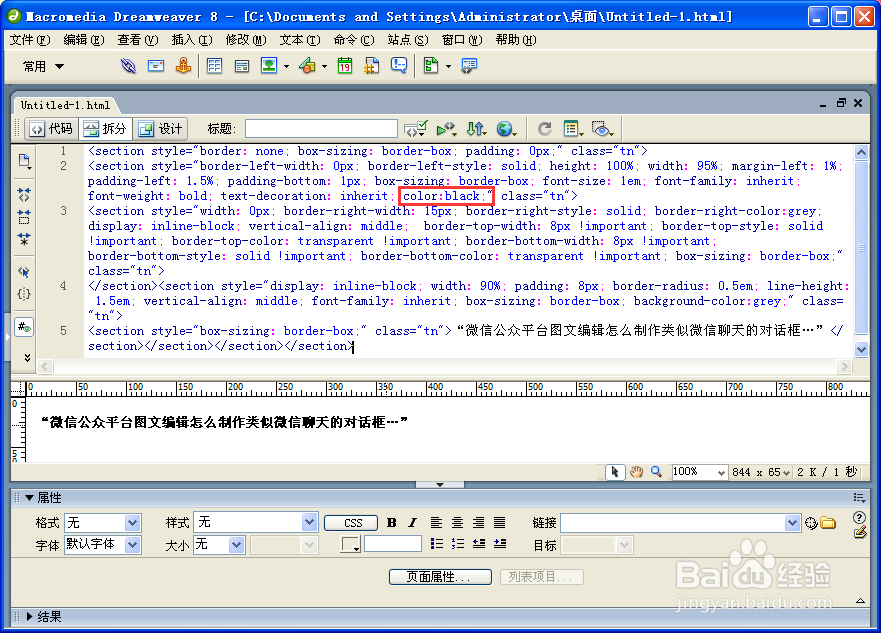The height and width of the screenshot is (633, 881).
Task: Switch to Code view
Action: [x=51, y=129]
